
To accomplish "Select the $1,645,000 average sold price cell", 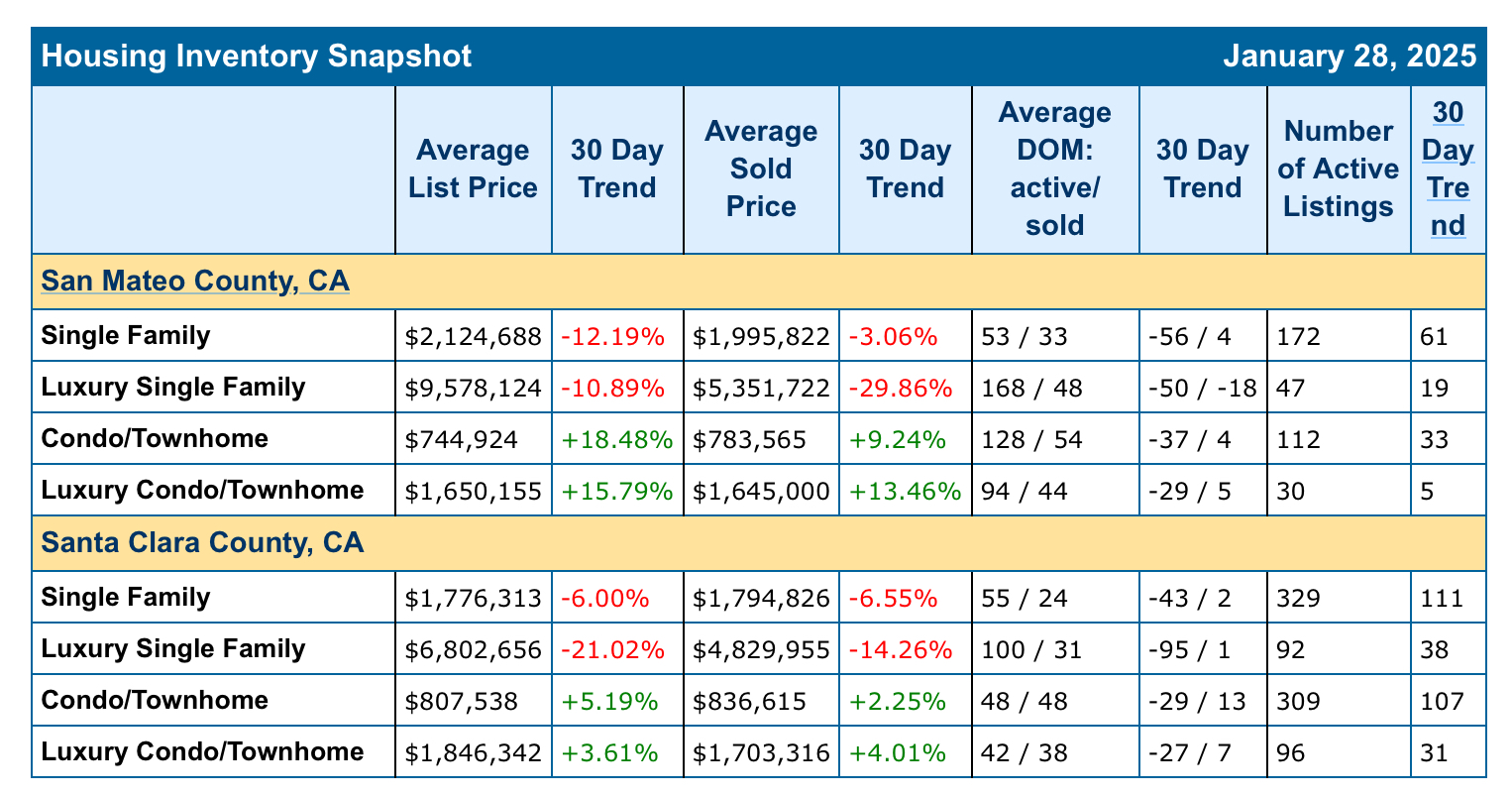I will [760, 491].
